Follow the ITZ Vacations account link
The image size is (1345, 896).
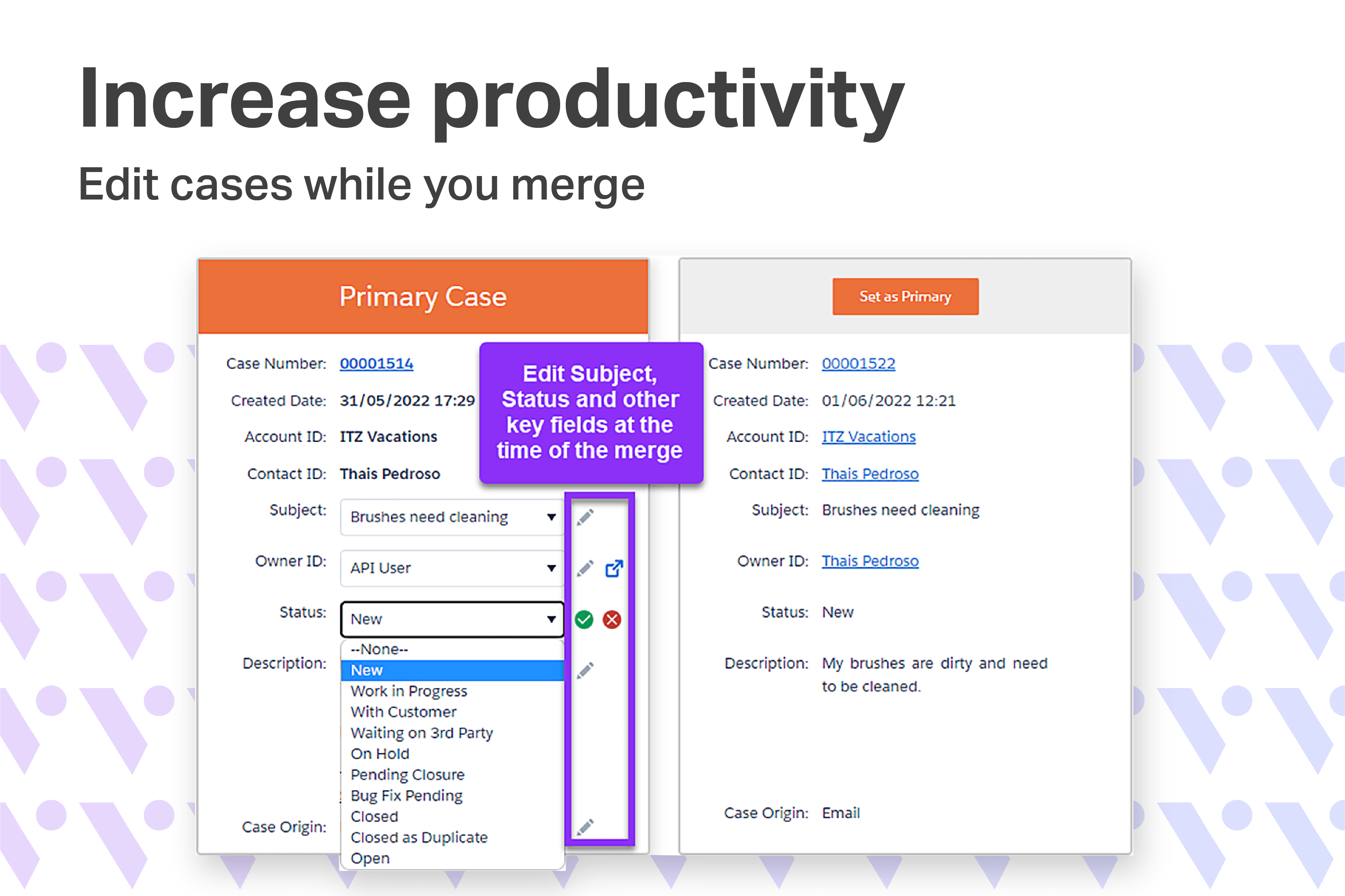point(868,436)
